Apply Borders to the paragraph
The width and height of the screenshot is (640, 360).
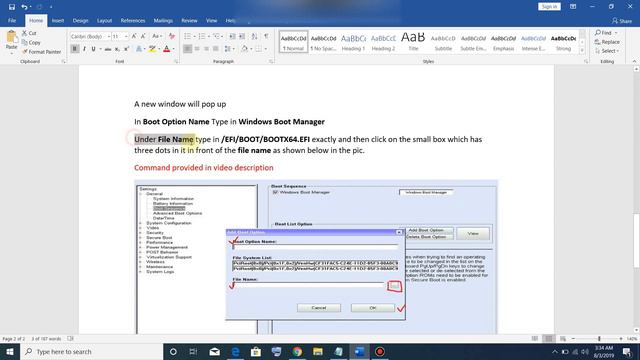point(258,49)
